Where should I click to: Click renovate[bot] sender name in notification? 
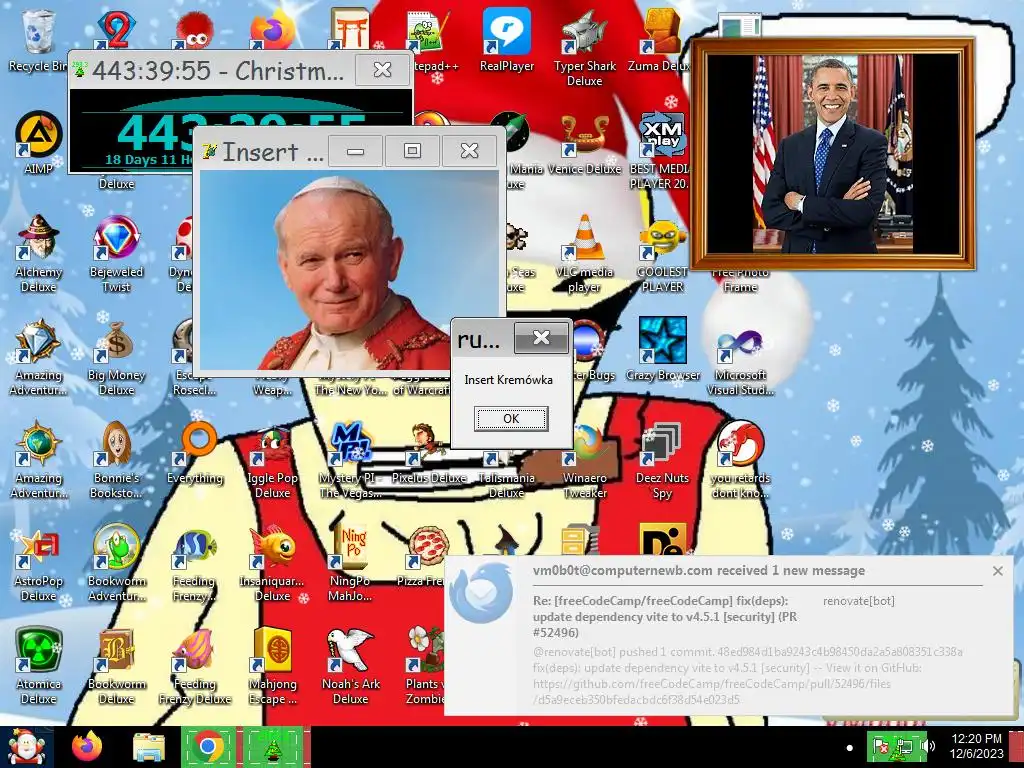tap(859, 601)
